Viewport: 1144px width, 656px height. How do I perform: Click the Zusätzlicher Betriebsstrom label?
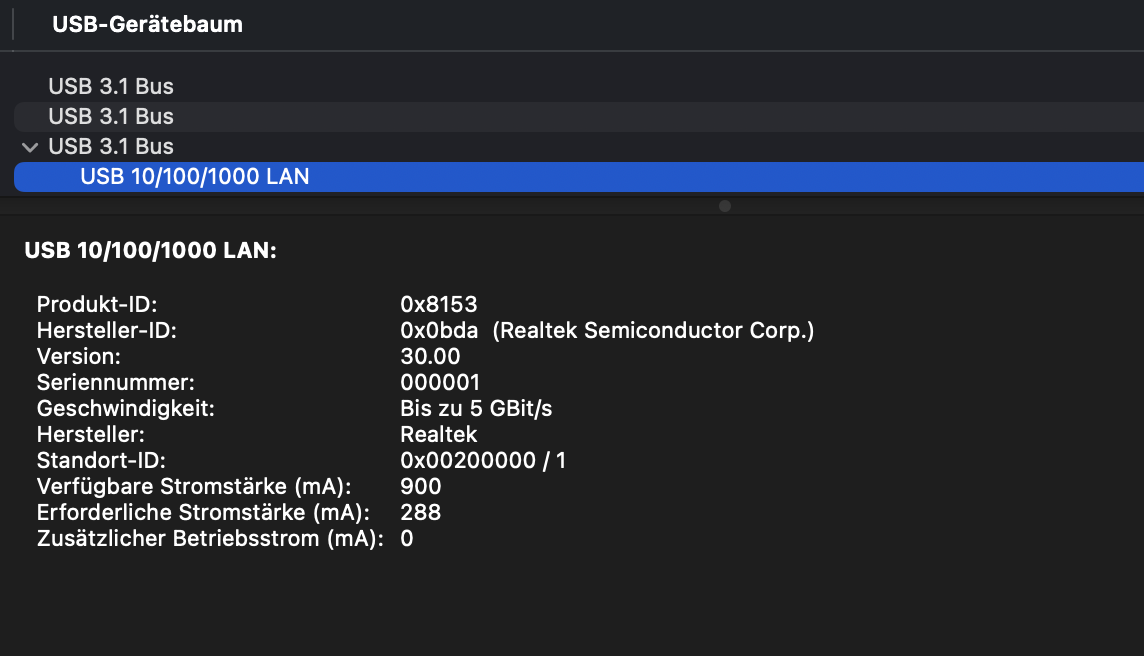pyautogui.click(x=210, y=538)
